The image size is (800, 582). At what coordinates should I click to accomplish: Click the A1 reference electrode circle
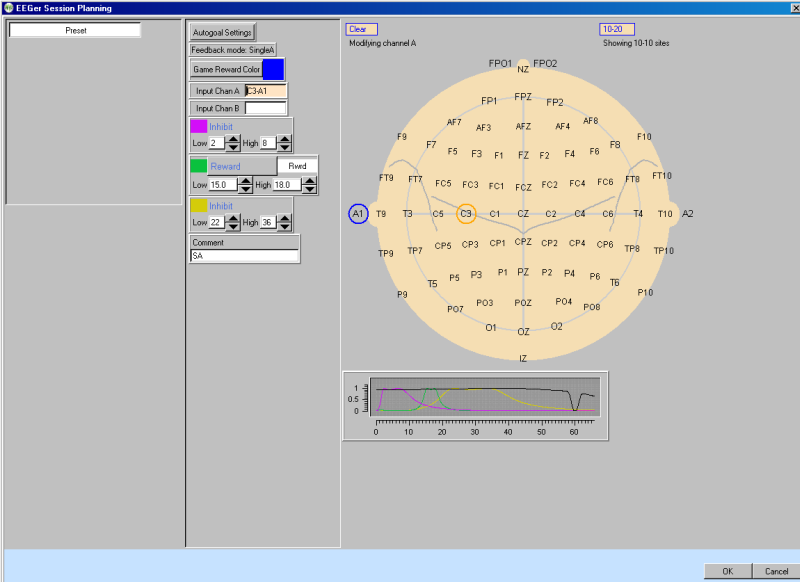tap(358, 214)
